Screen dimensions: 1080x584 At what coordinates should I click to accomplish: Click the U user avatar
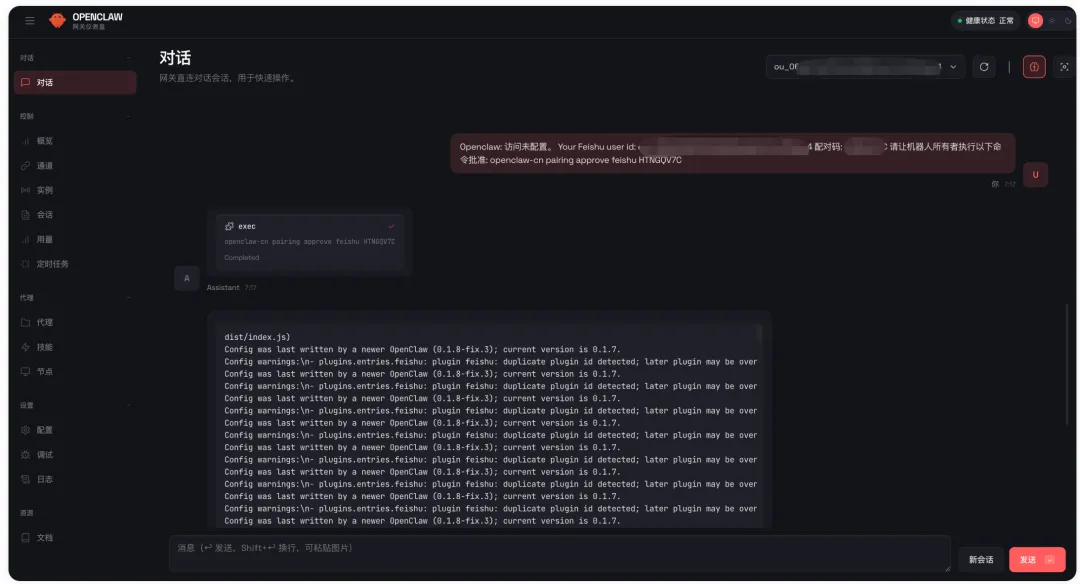tap(1035, 175)
